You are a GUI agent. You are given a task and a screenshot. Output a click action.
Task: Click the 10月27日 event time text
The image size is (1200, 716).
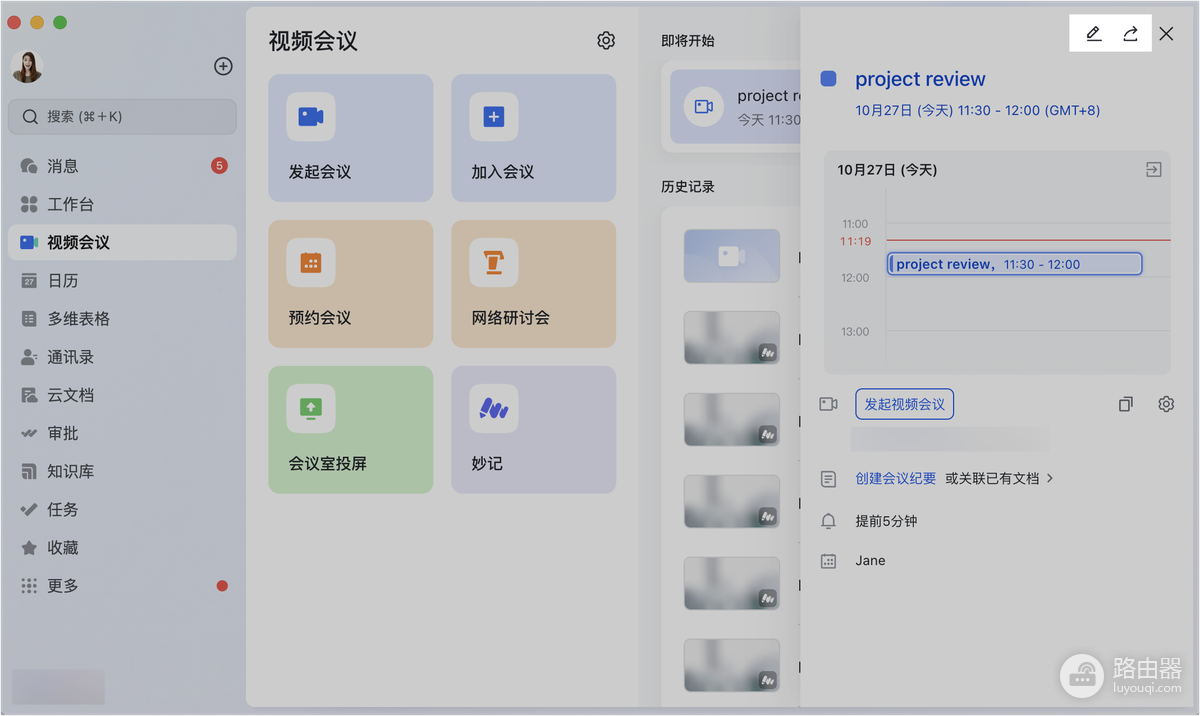point(977,110)
